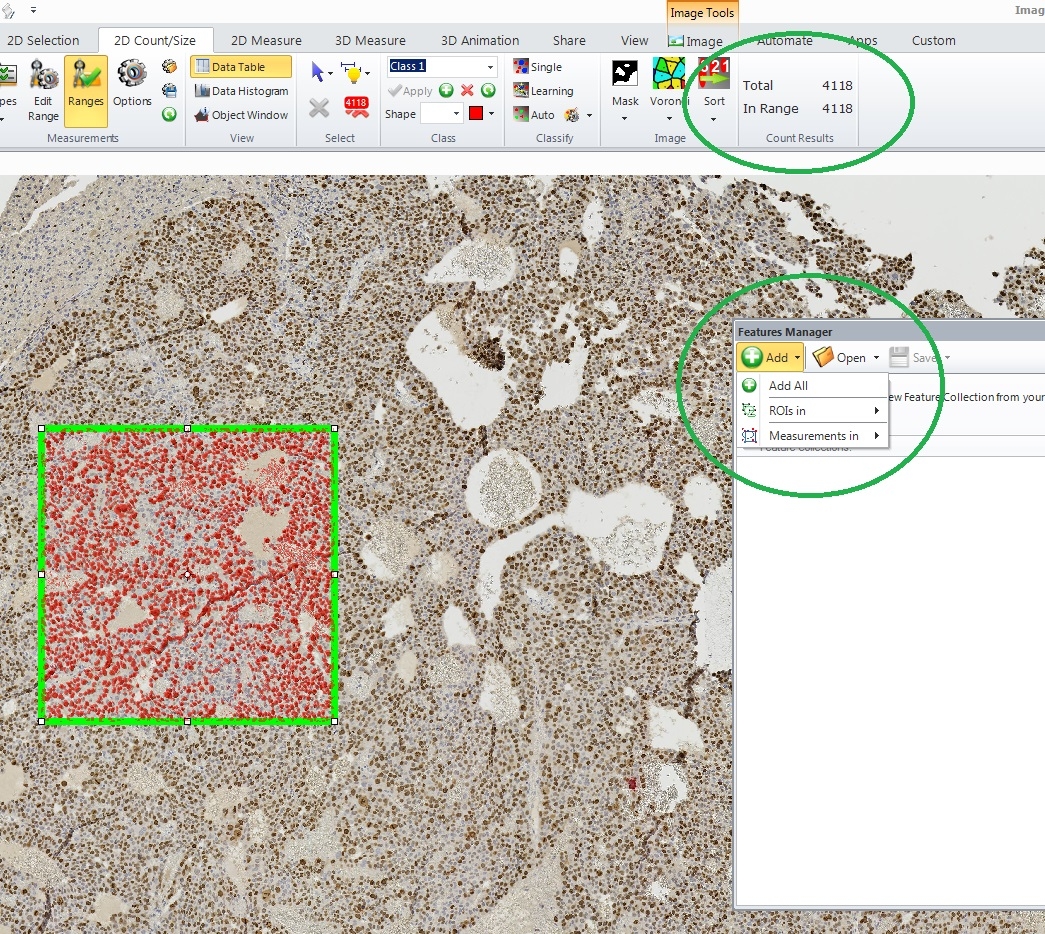Screen dimensions: 1045x934
Task: Expand the pointer tool dropdown arrow
Action: [x=330, y=73]
